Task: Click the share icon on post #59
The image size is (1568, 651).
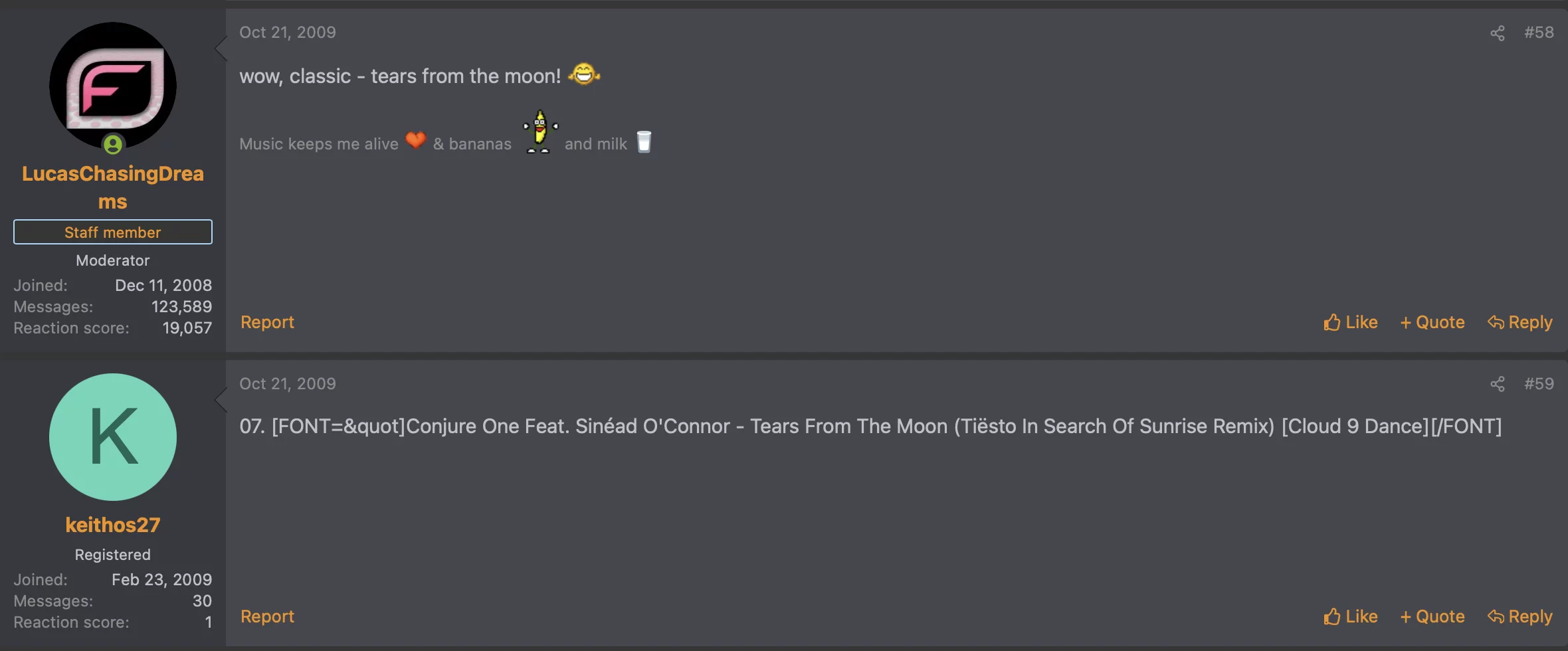Action: coord(1497,384)
